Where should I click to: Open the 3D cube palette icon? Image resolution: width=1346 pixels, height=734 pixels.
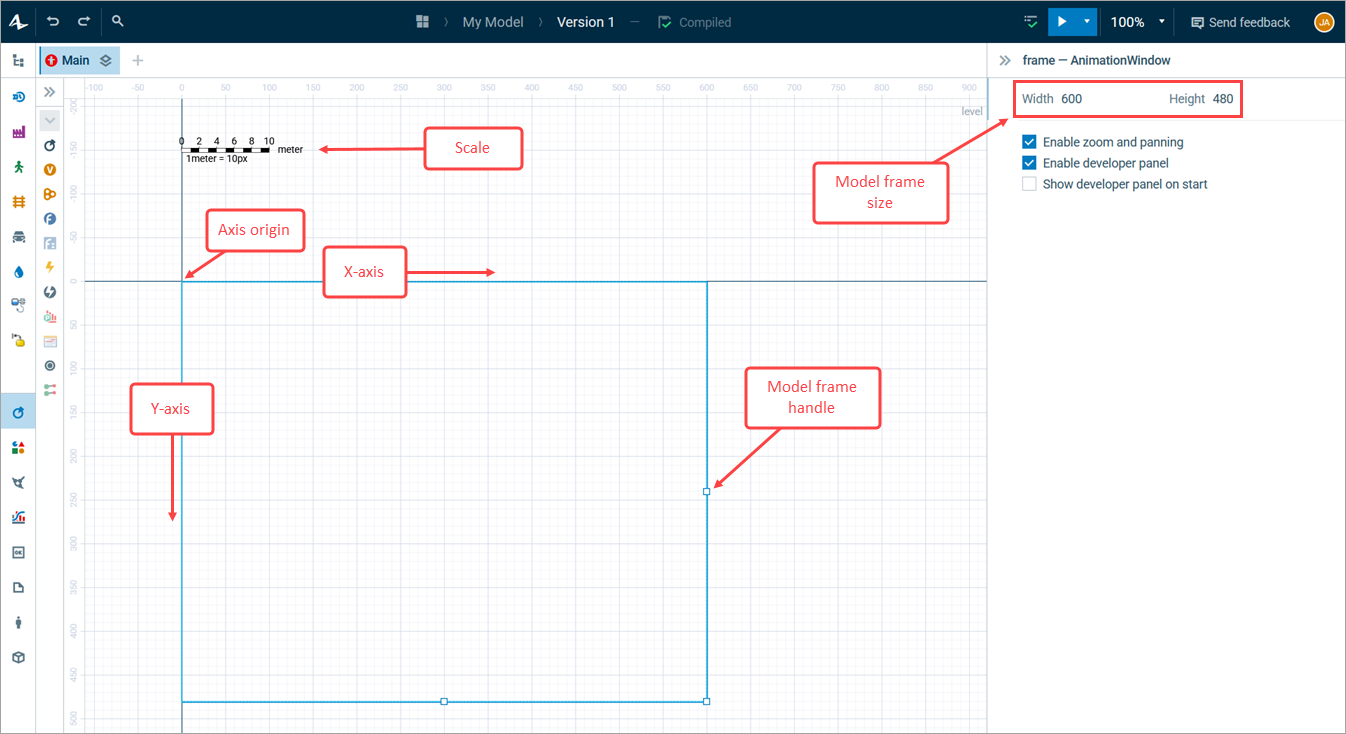point(18,657)
